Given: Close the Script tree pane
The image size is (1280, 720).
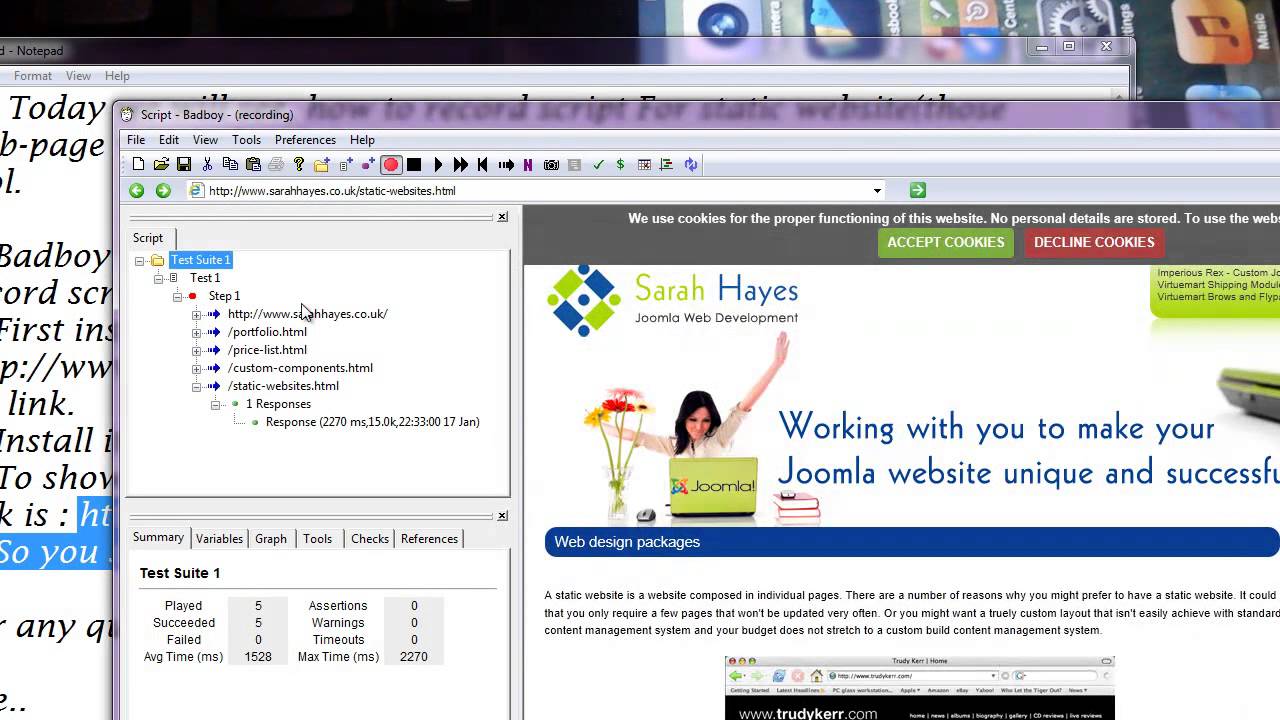Looking at the screenshot, I should pos(503,217).
